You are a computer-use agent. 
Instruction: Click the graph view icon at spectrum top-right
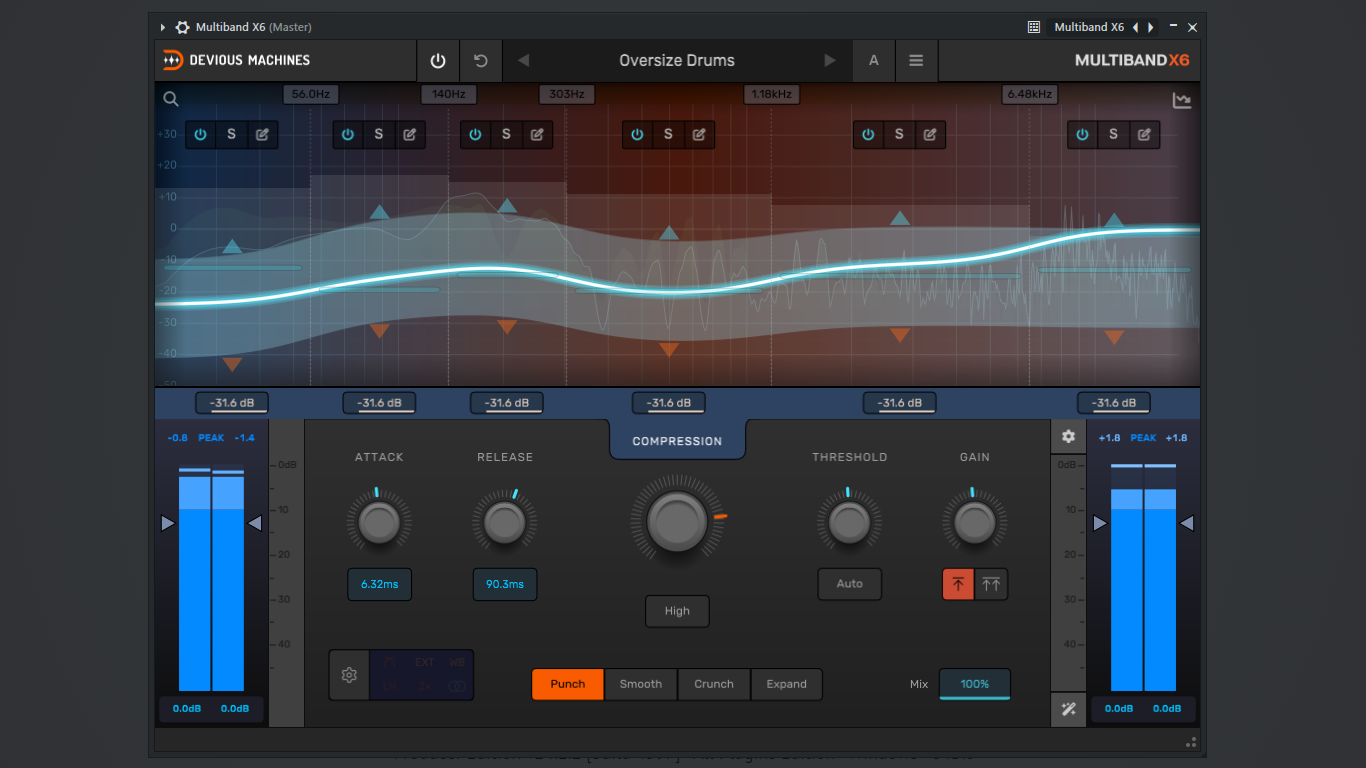[x=1182, y=100]
